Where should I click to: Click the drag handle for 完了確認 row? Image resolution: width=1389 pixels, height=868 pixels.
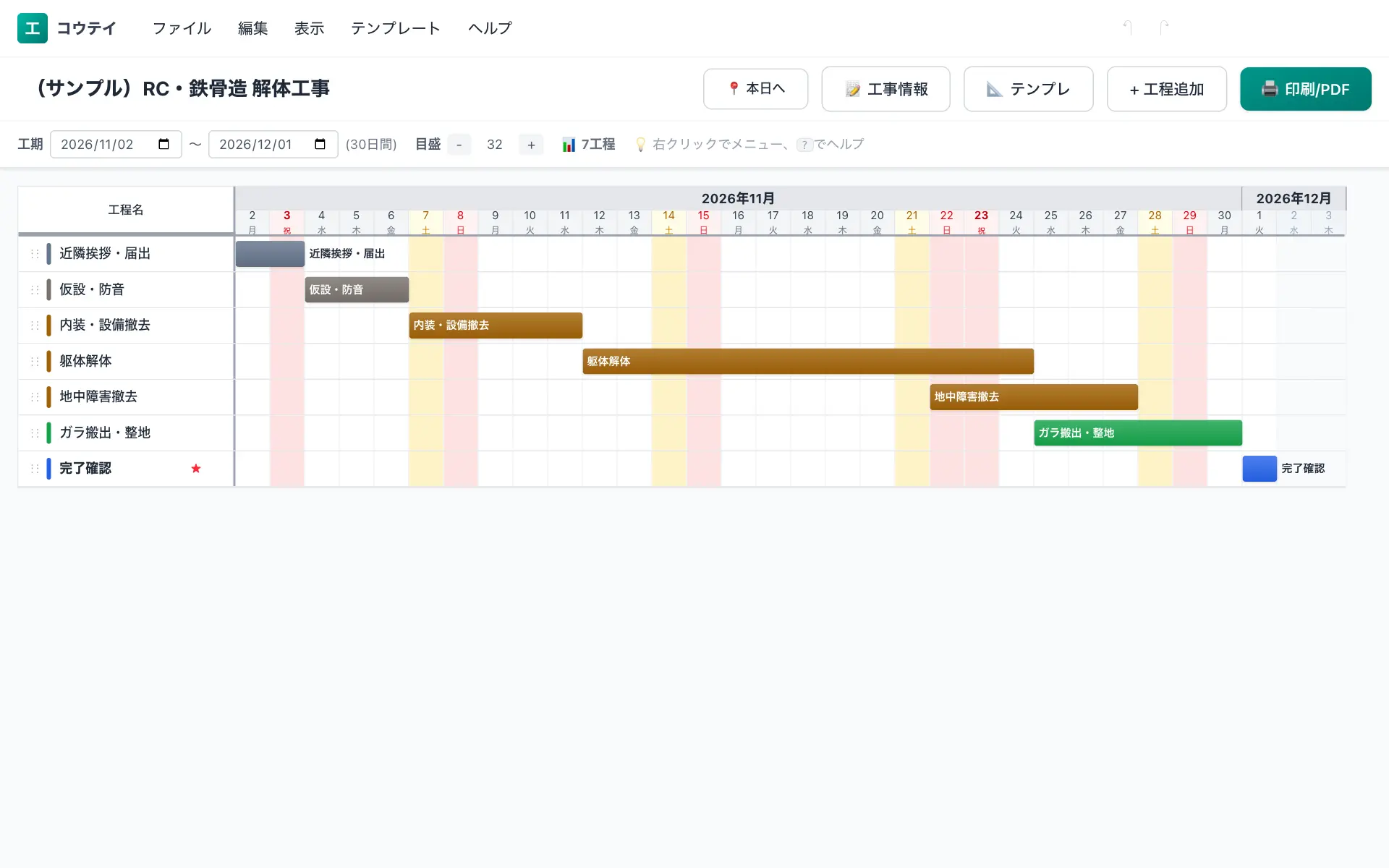pos(35,468)
